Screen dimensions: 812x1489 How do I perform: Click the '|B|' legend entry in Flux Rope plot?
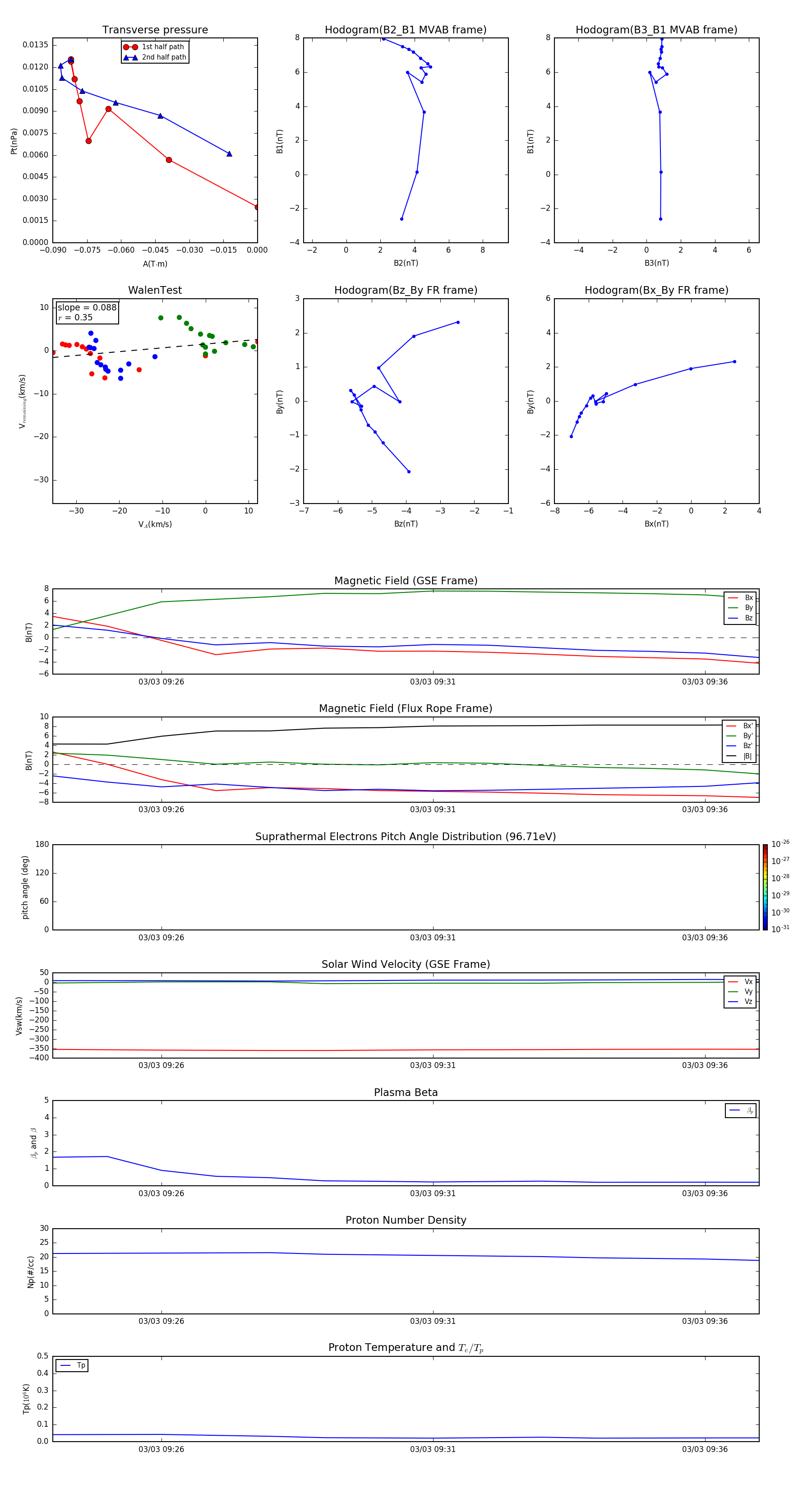[740, 756]
